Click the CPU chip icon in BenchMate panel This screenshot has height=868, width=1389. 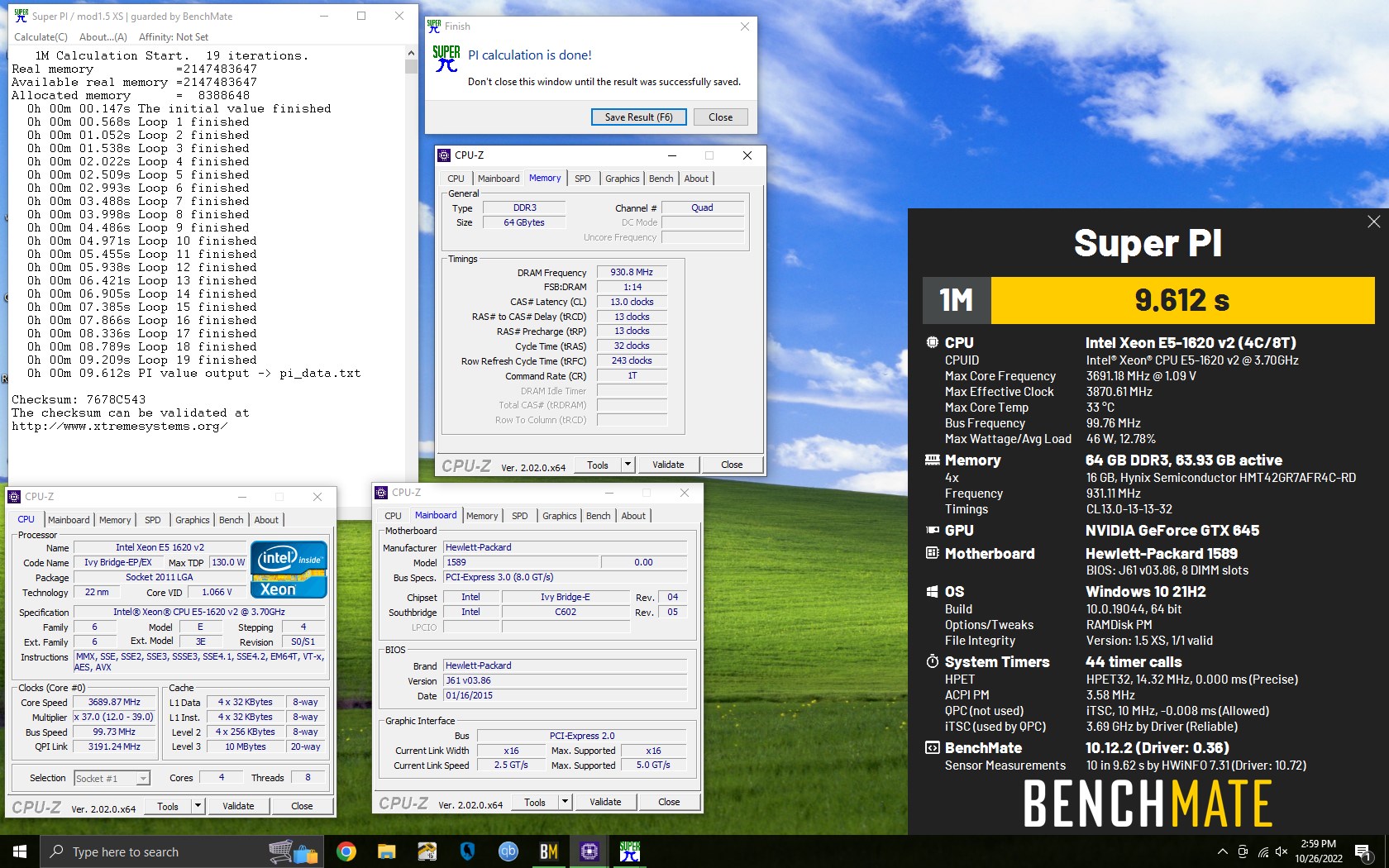[x=932, y=342]
